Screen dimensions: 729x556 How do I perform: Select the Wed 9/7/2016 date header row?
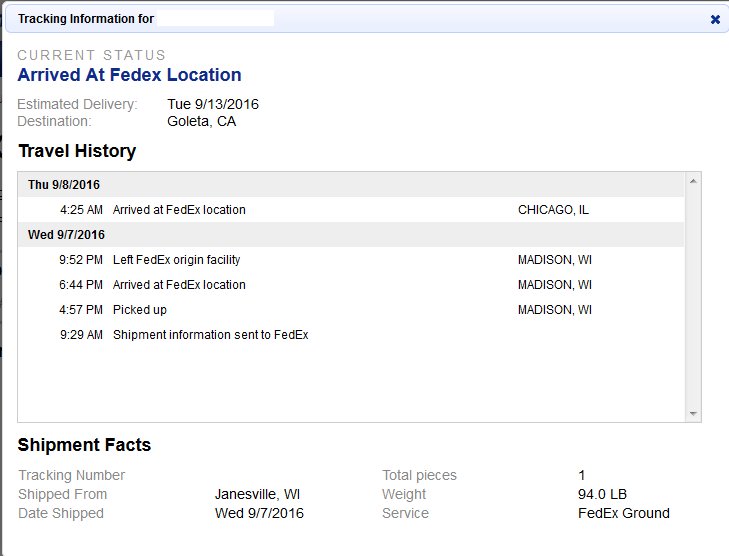coord(351,235)
